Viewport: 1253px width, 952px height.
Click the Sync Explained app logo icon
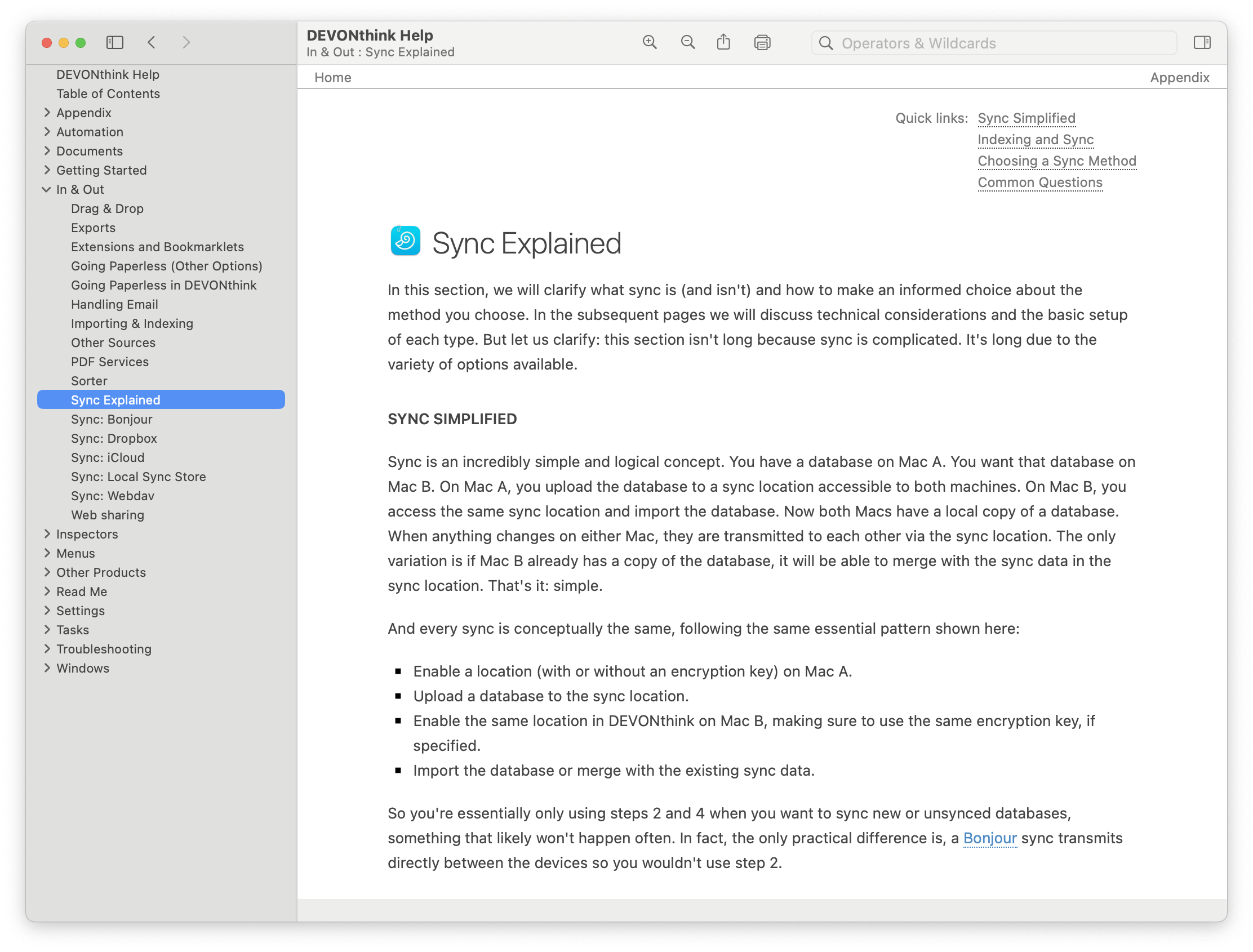[x=405, y=241]
